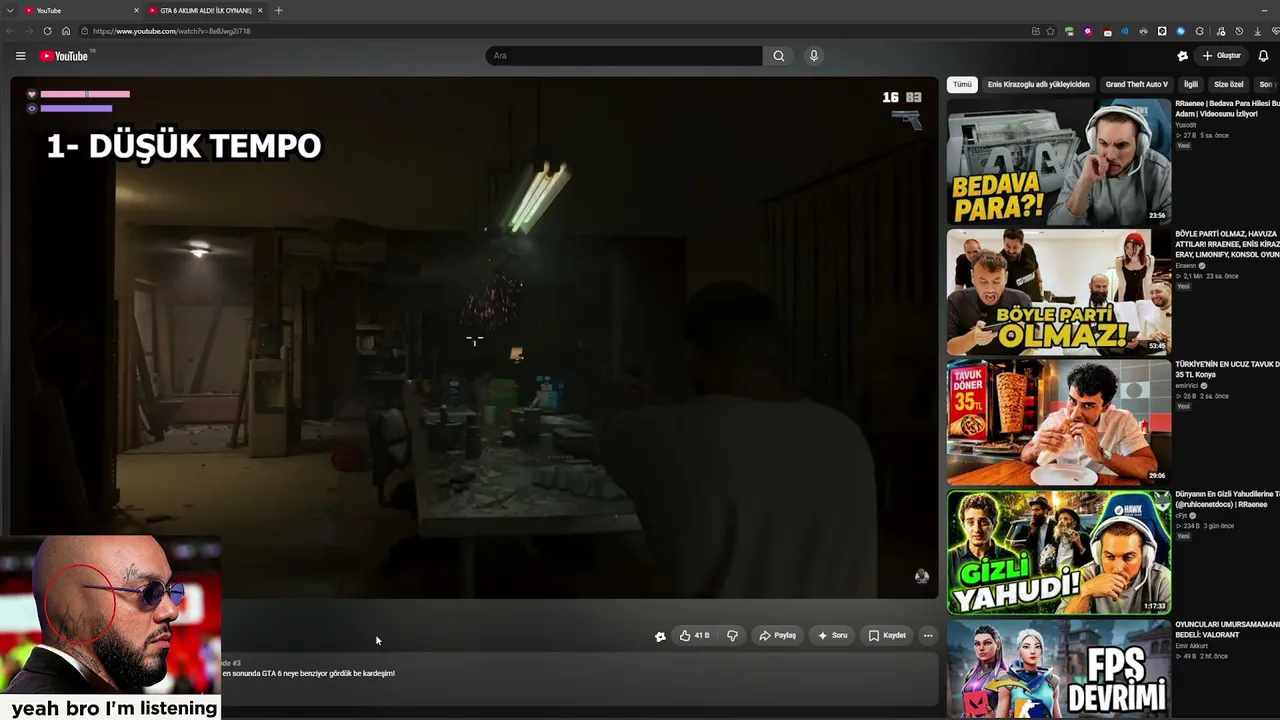Select the Size özel filter chip
This screenshot has width=1280, height=720.
(1229, 85)
